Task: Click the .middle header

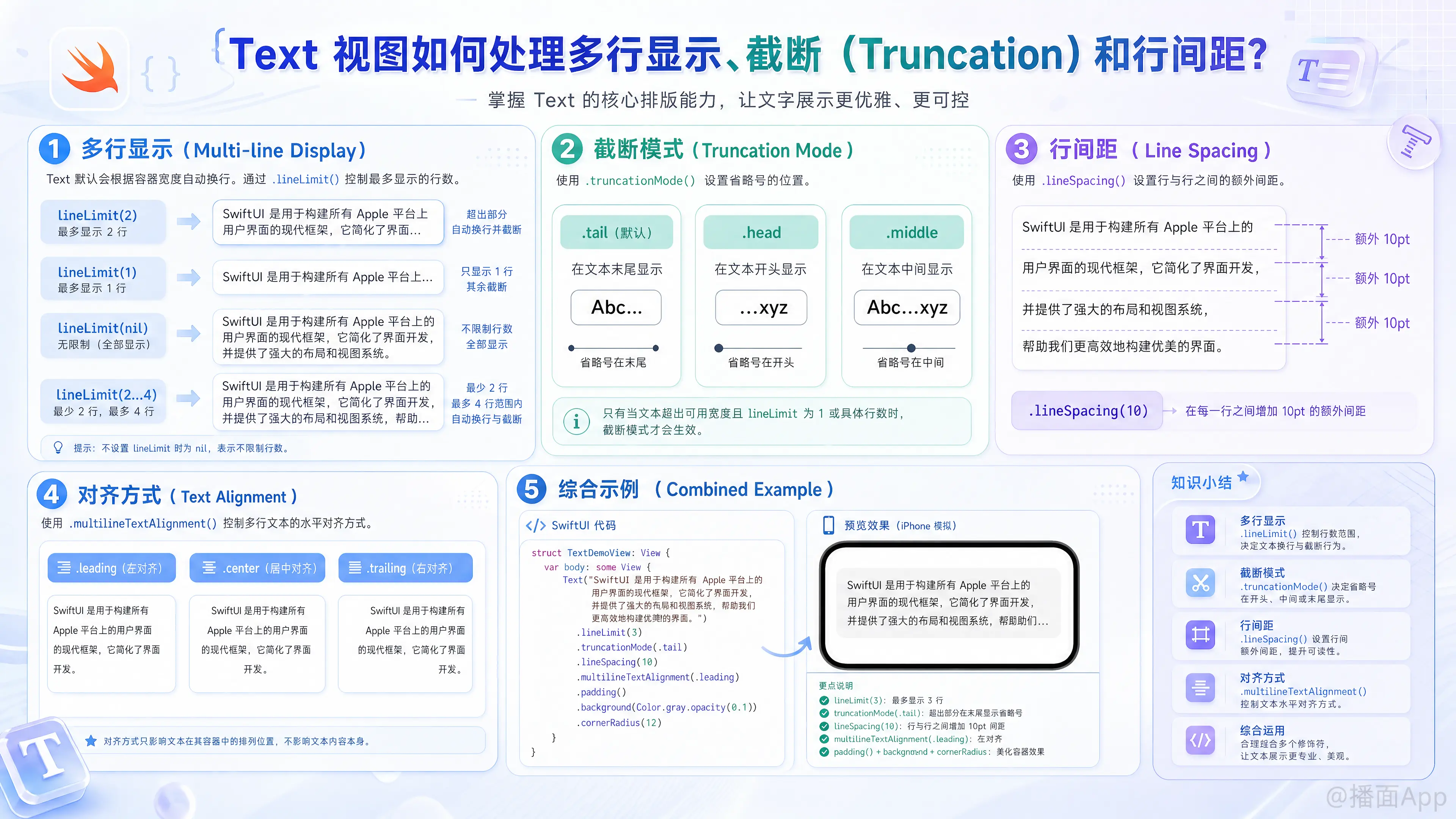Action: (907, 232)
